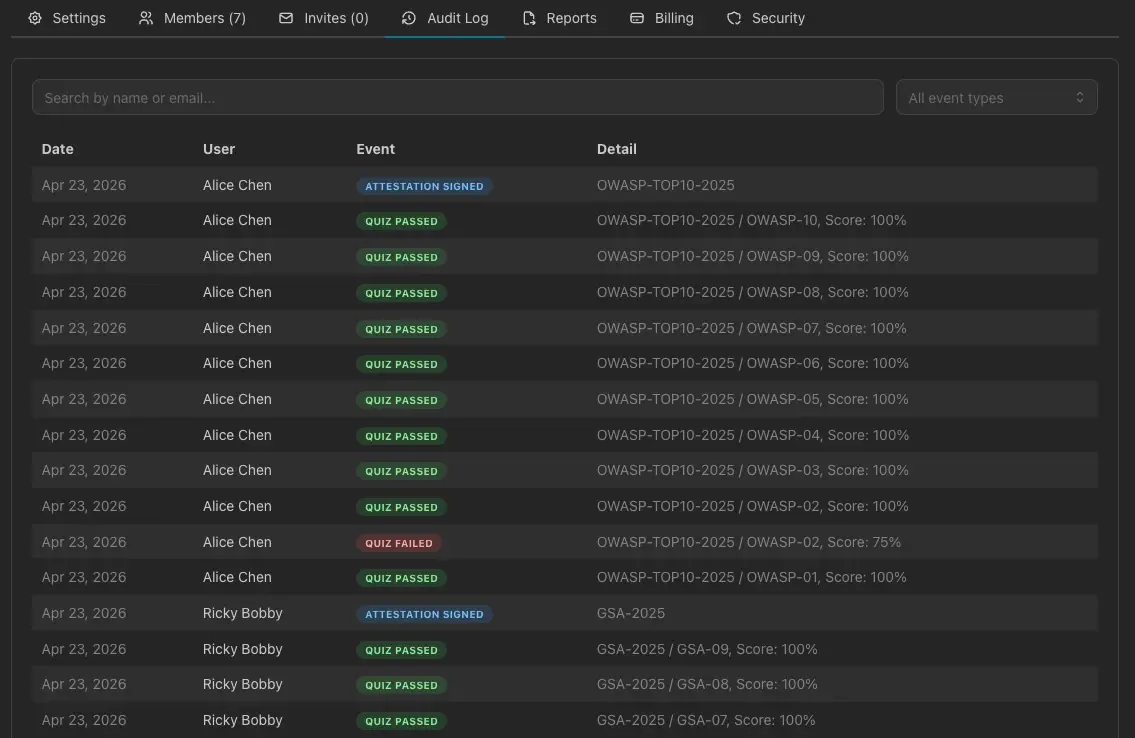The height and width of the screenshot is (738, 1135).
Task: Click QUIZ PASSED badge in OWASP-01 row
Action: click(x=401, y=579)
